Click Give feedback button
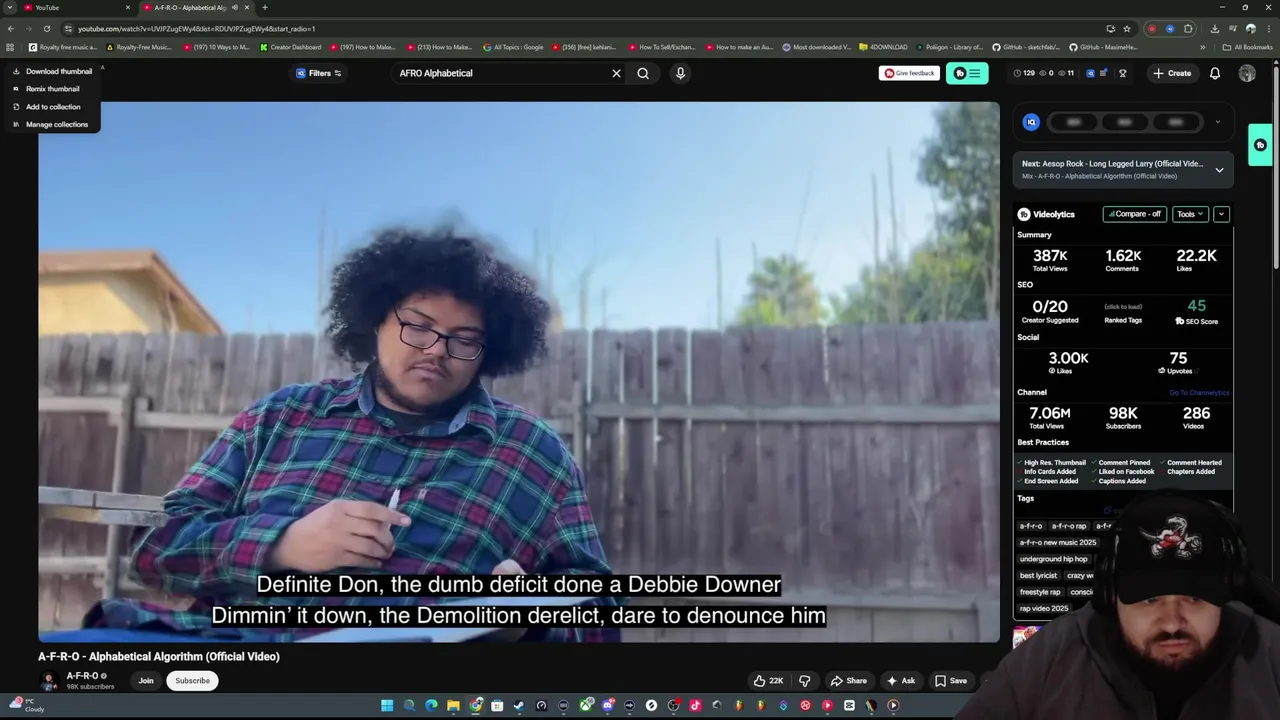The image size is (1280, 720). [x=909, y=73]
